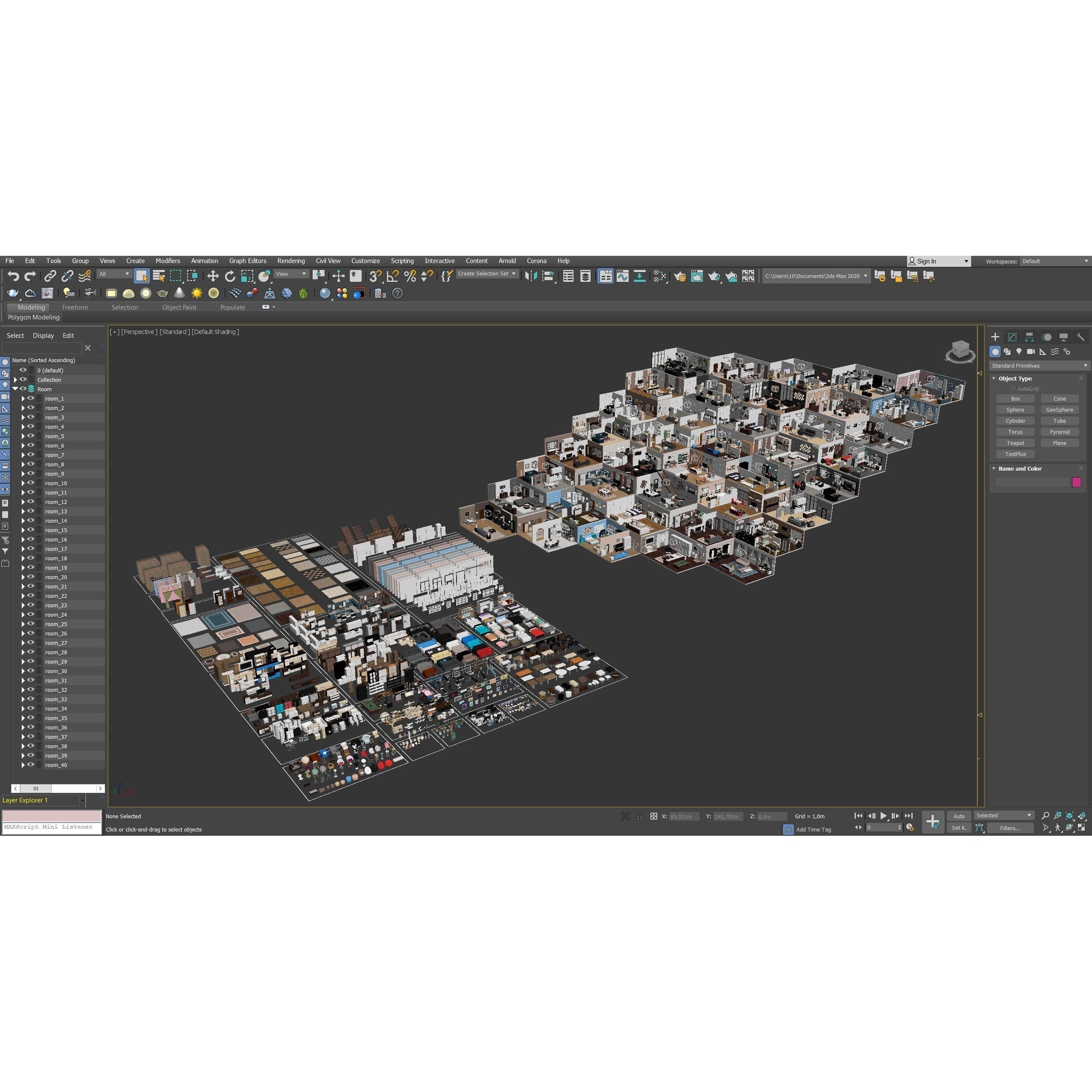
Task: Switch to the Freeform ribbon tab
Action: pos(75,307)
